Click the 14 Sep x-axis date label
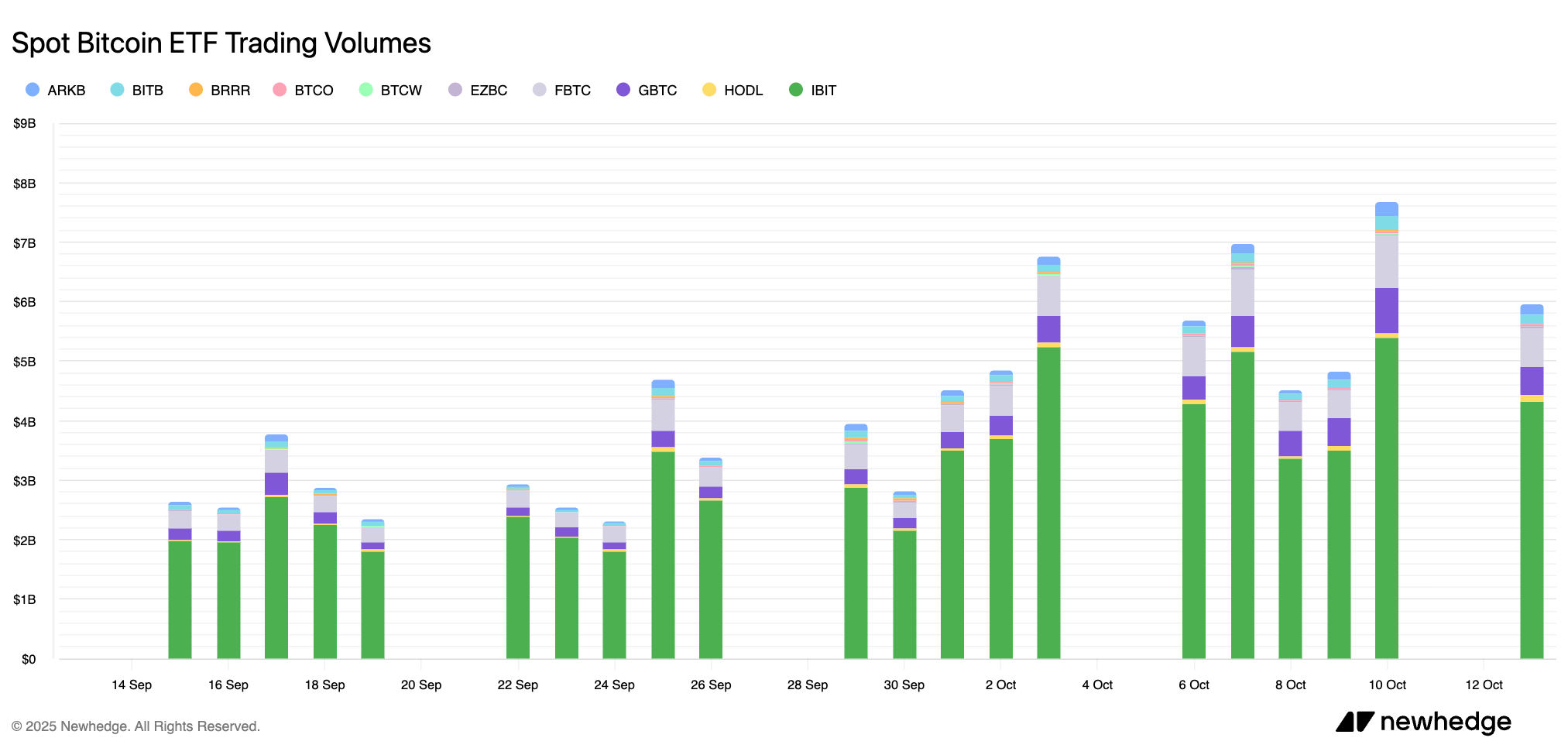The image size is (1568, 755). pyautogui.click(x=132, y=685)
